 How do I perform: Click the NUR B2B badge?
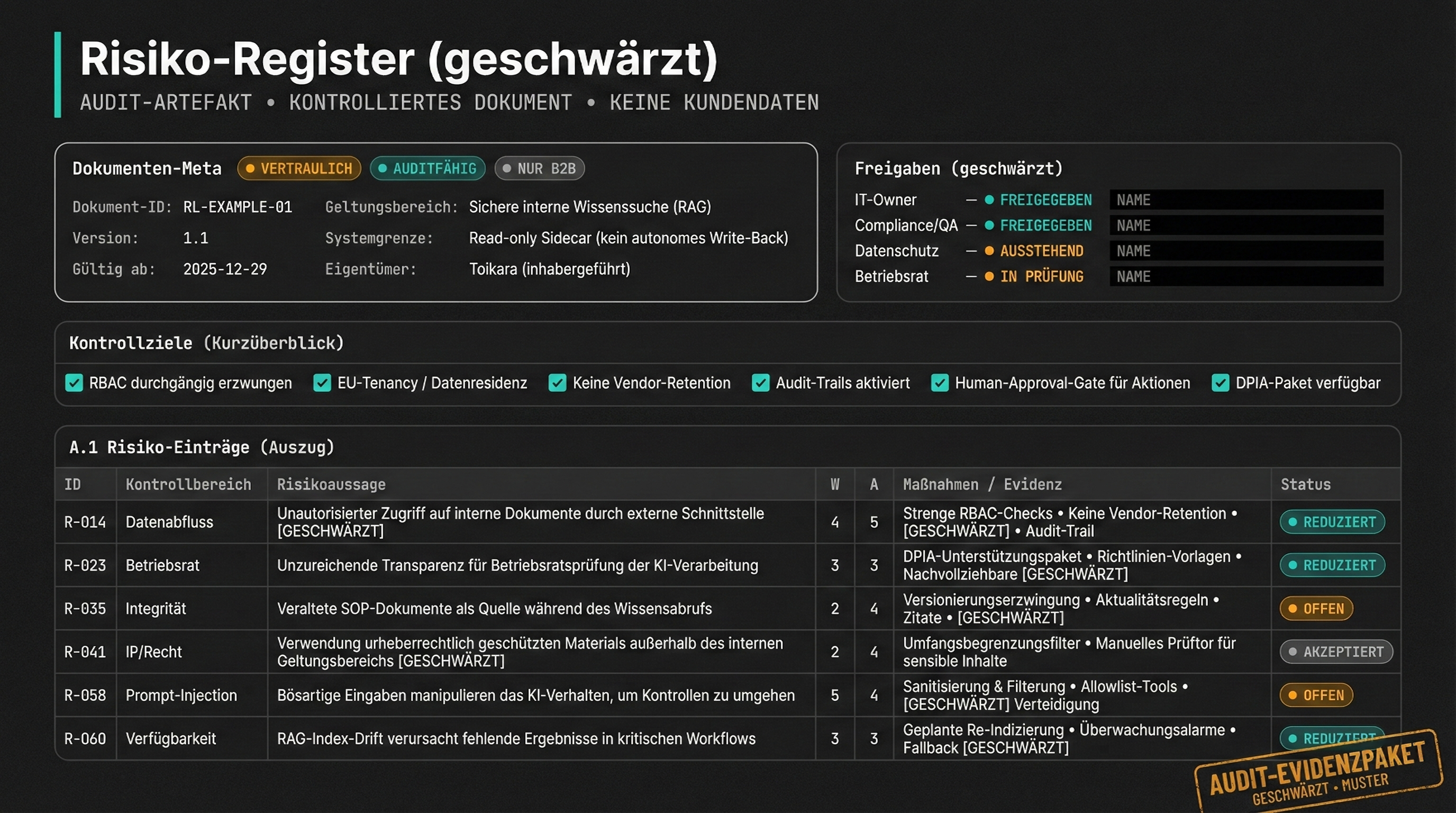tap(539, 168)
